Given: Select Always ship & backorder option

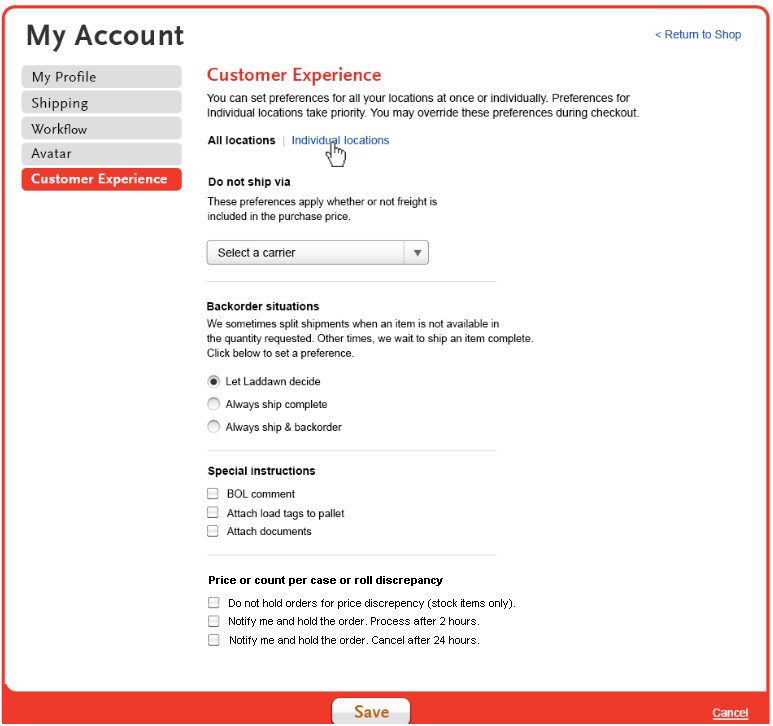Looking at the screenshot, I should (213, 427).
